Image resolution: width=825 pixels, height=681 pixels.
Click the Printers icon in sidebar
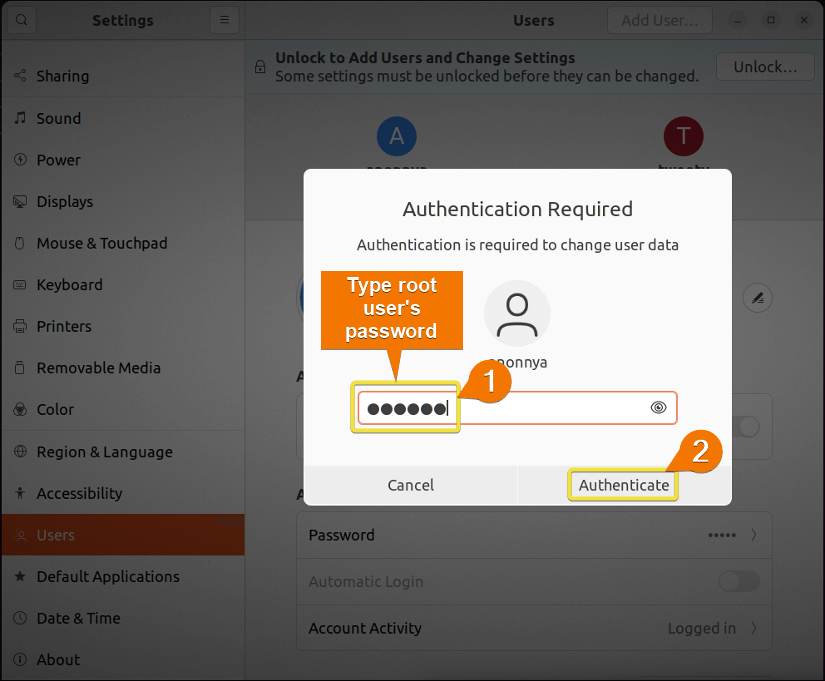click(x=20, y=326)
